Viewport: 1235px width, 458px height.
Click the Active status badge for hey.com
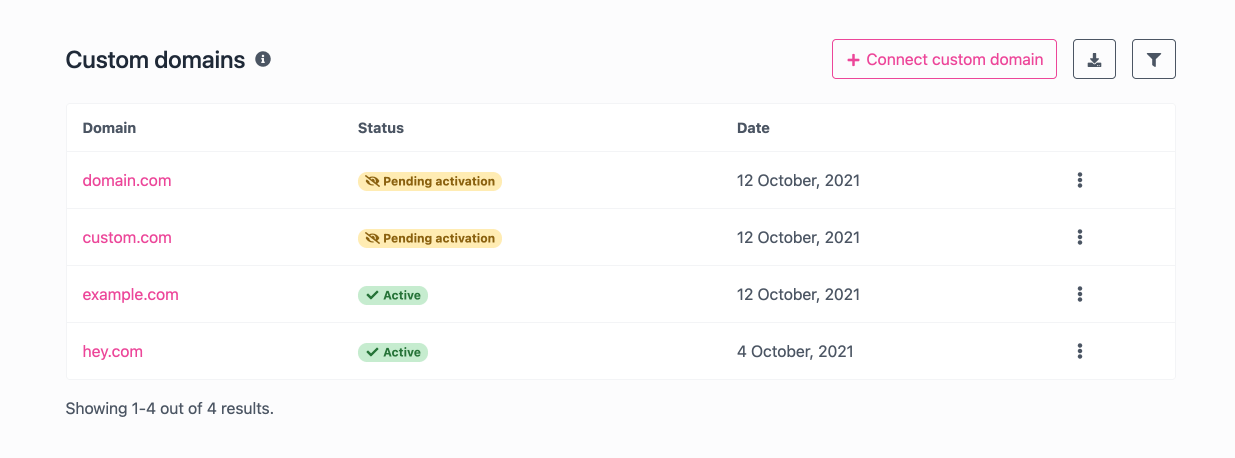click(393, 352)
